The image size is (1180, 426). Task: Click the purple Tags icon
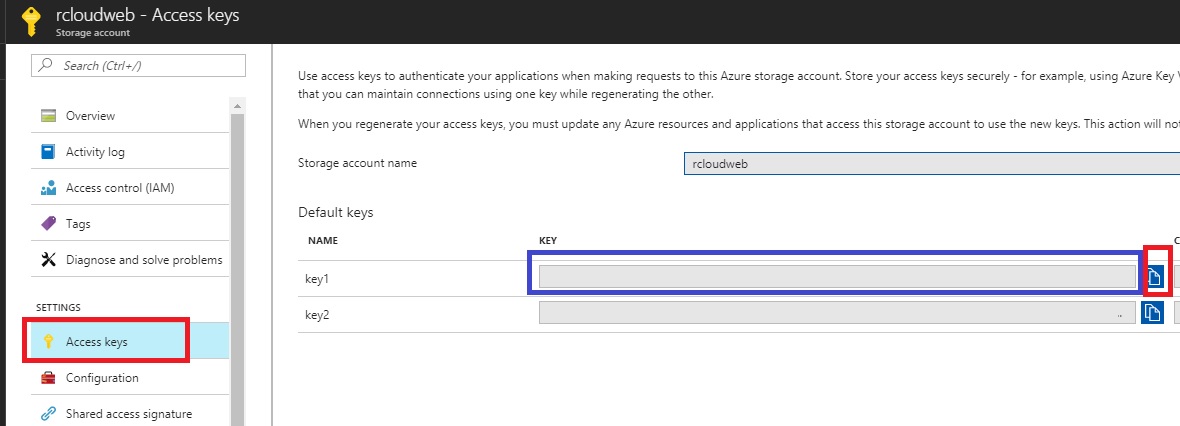[48, 224]
